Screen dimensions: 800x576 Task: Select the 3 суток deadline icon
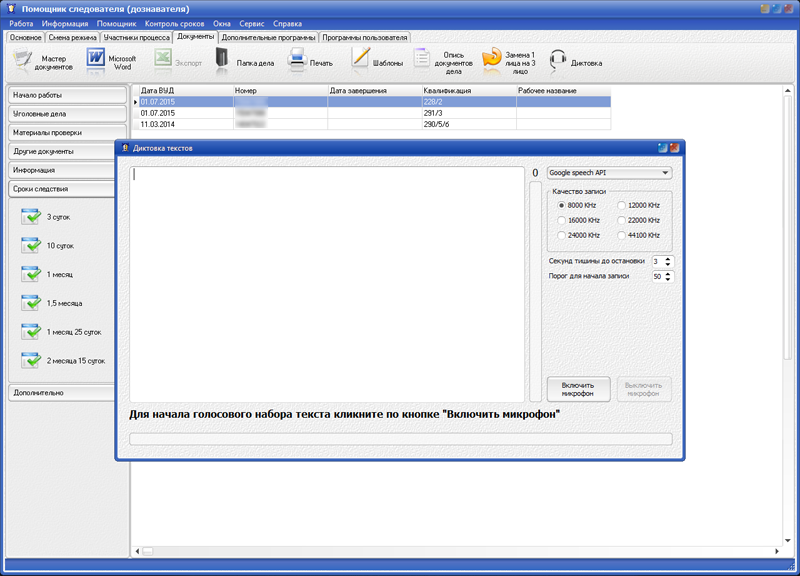coord(31,216)
